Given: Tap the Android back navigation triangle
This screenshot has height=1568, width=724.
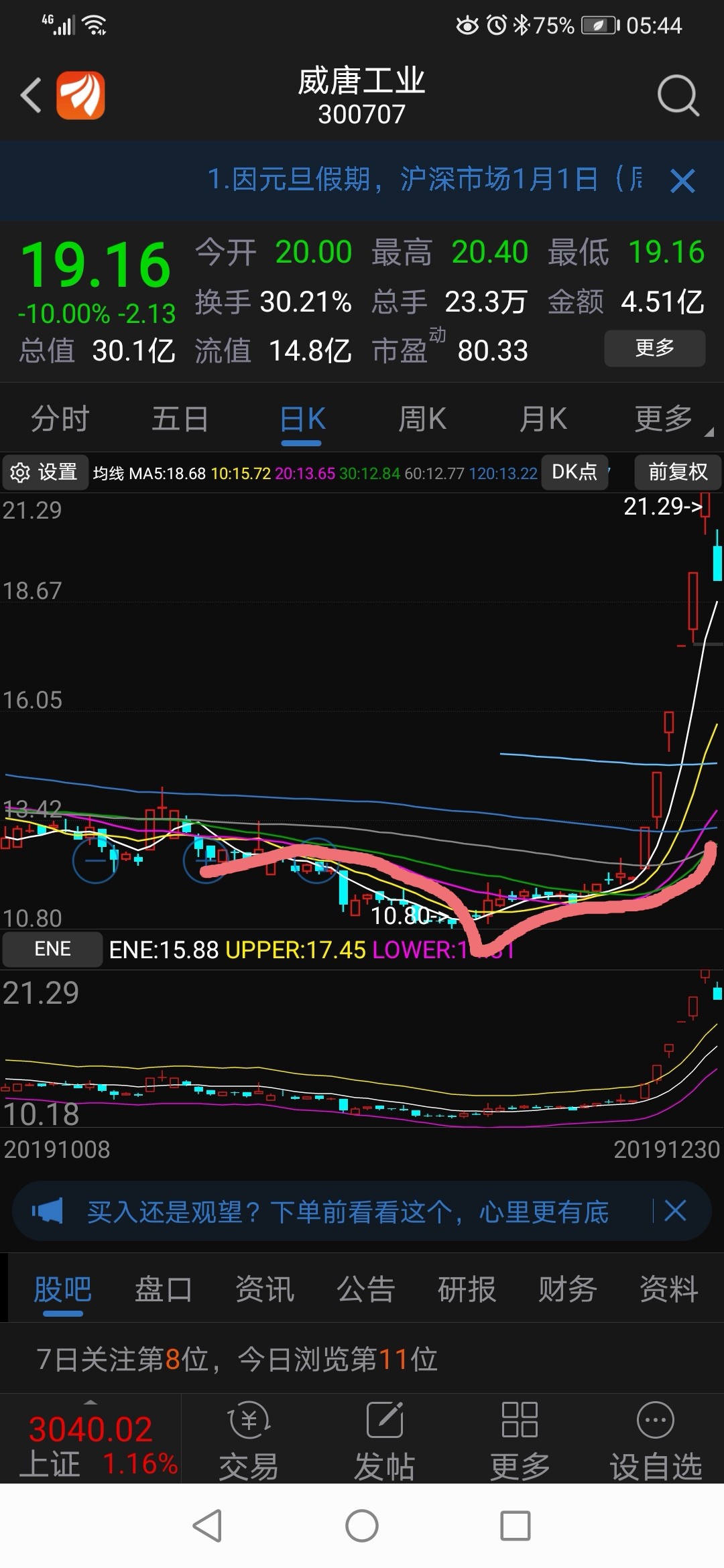Looking at the screenshot, I should [207, 1526].
